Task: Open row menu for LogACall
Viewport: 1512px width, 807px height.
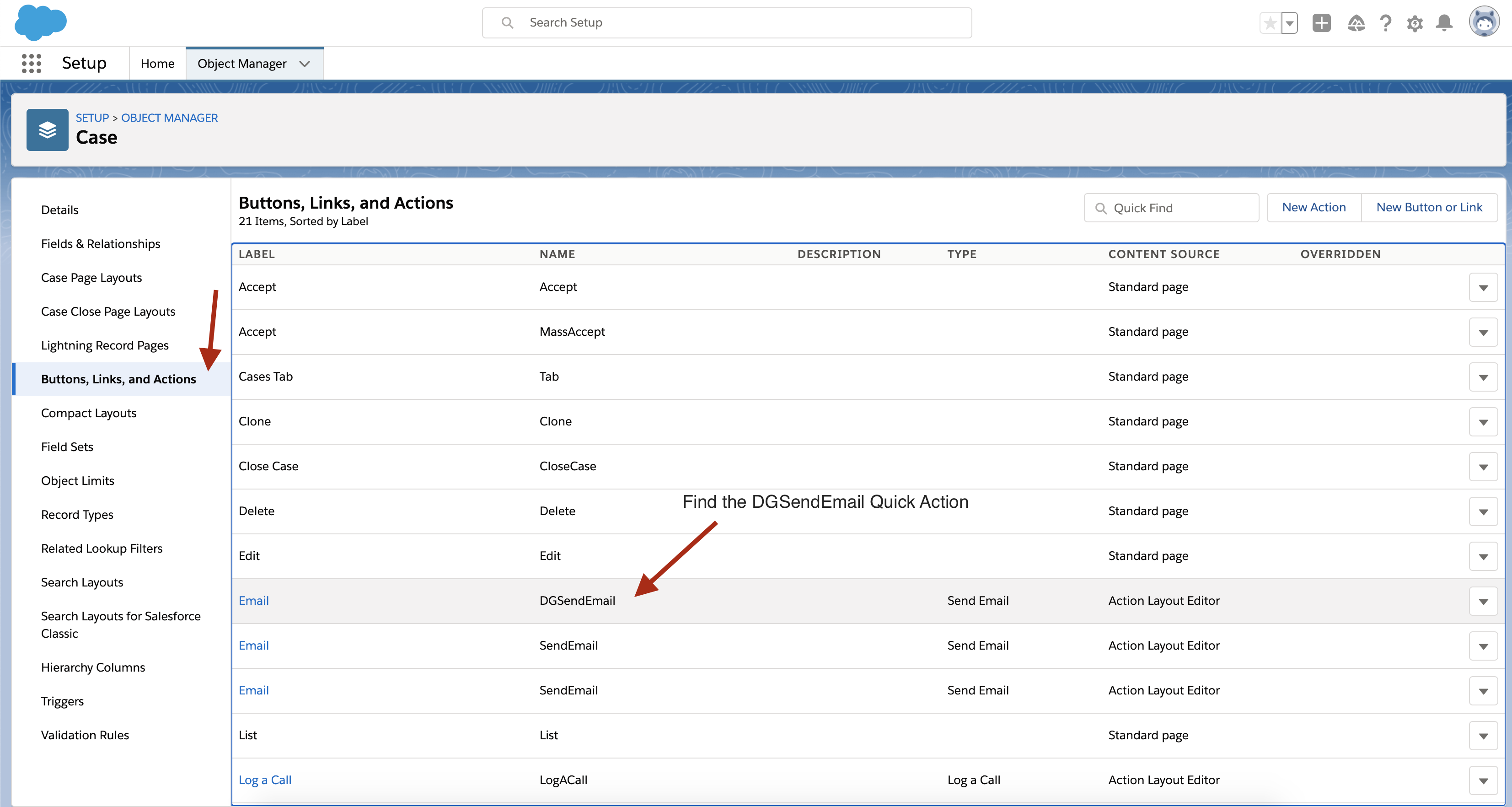Action: click(x=1483, y=780)
